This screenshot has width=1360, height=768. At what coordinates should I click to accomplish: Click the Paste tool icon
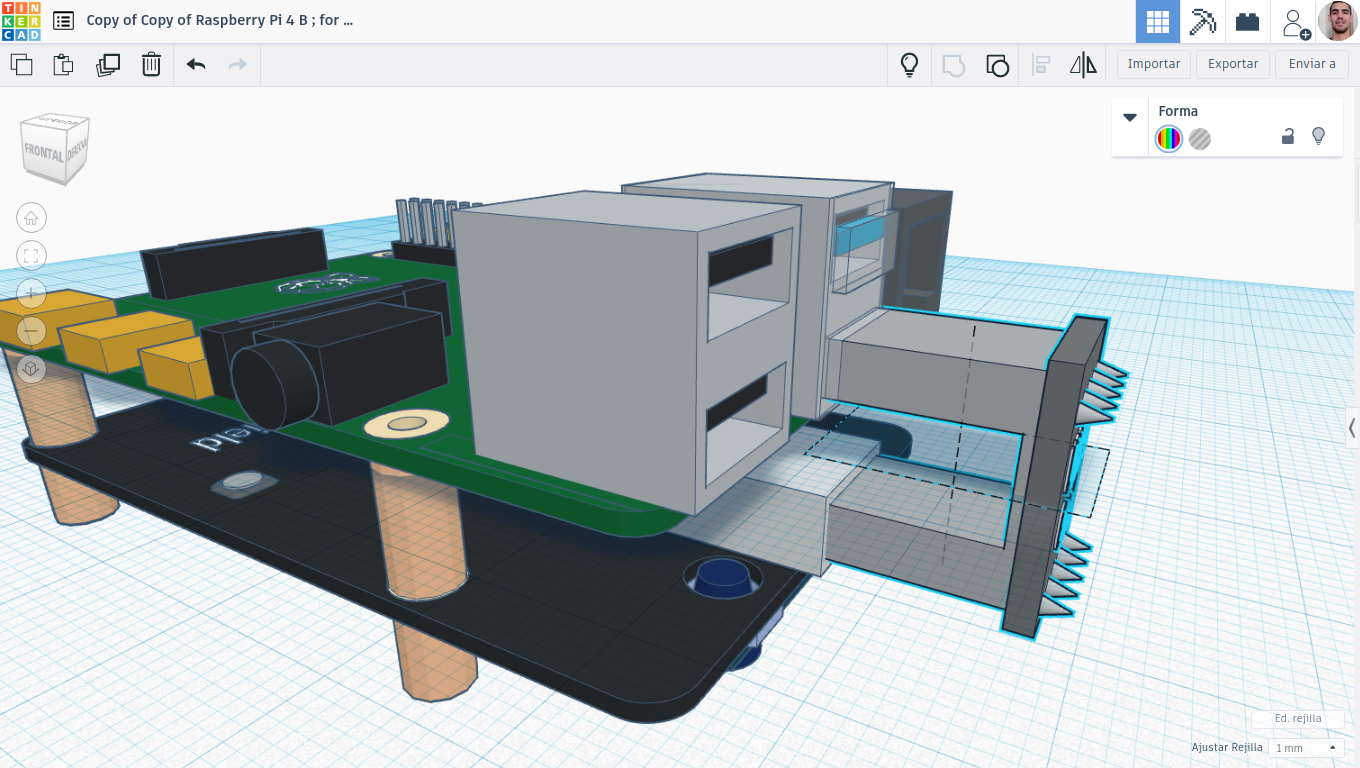(63, 65)
